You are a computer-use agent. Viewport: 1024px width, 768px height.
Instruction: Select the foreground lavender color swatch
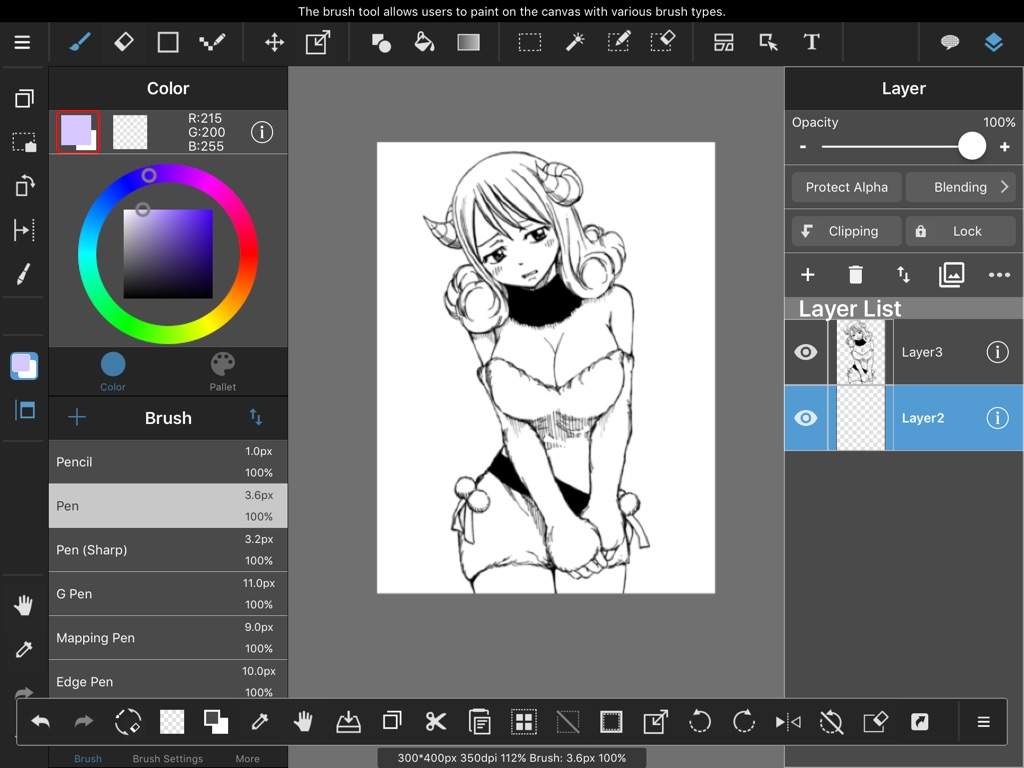(78, 132)
